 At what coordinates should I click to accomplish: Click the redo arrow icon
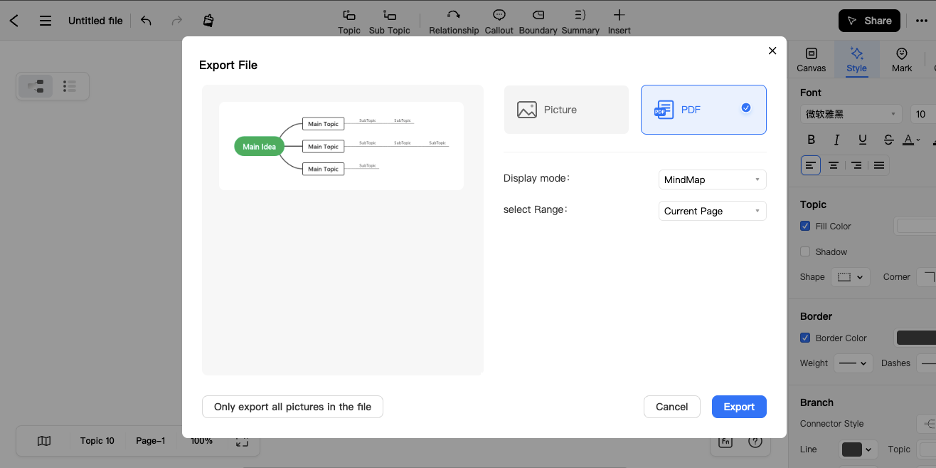177,21
